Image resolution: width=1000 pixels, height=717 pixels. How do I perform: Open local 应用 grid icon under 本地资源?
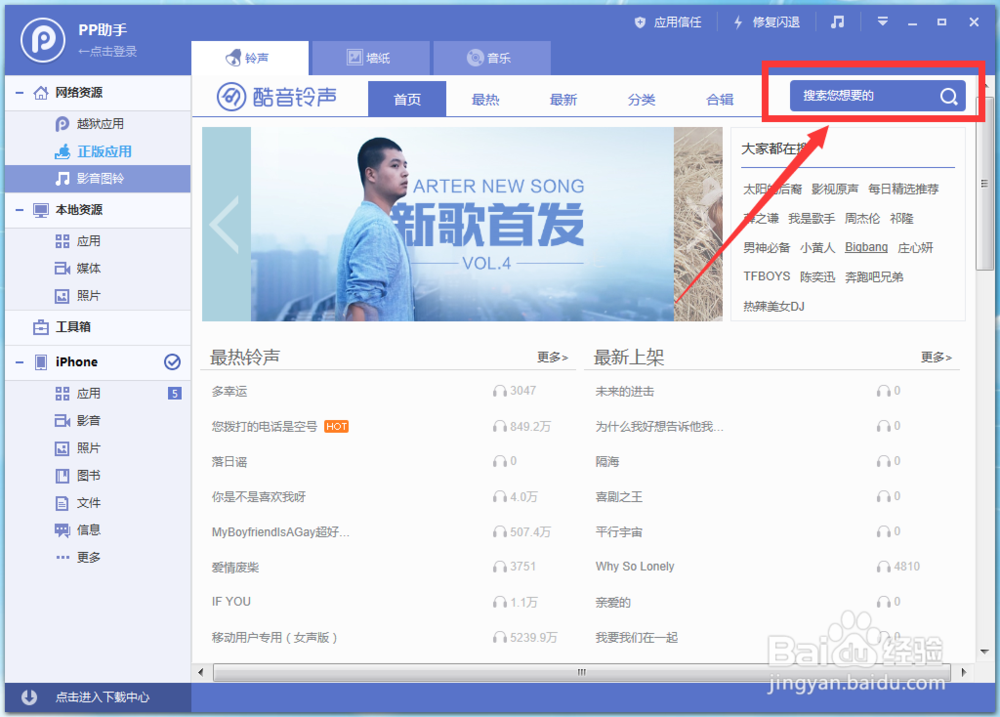[x=62, y=241]
